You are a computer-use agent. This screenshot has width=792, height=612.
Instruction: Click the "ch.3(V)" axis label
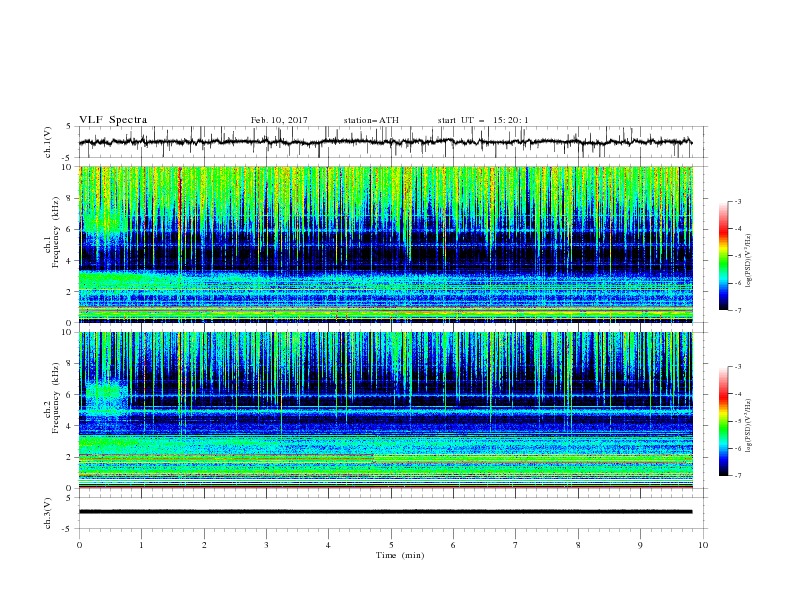click(48, 514)
